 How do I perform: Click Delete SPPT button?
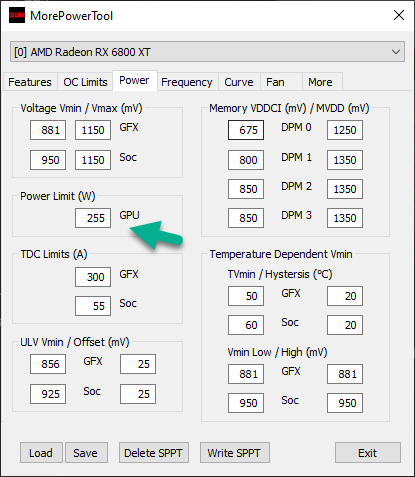pos(154,453)
